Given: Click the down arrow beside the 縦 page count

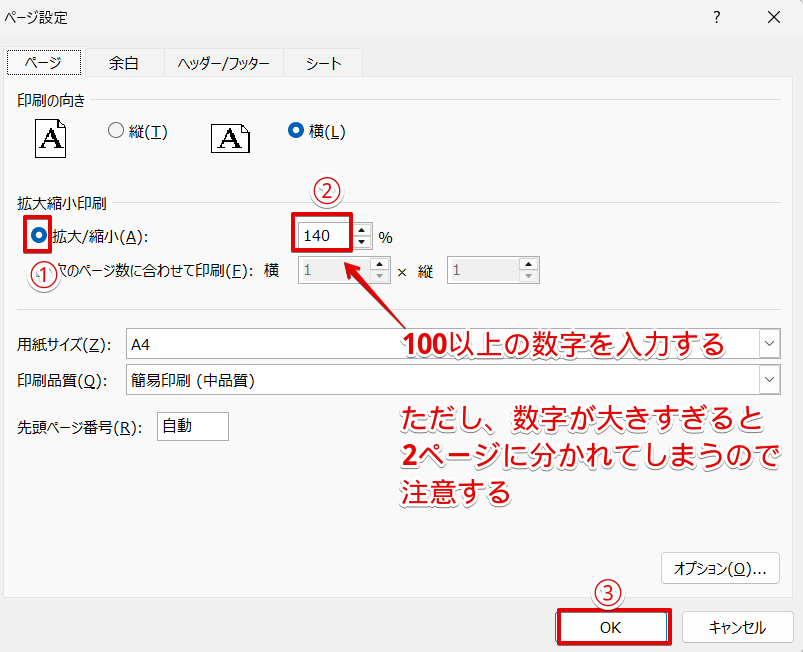Looking at the screenshot, I should point(529,275).
